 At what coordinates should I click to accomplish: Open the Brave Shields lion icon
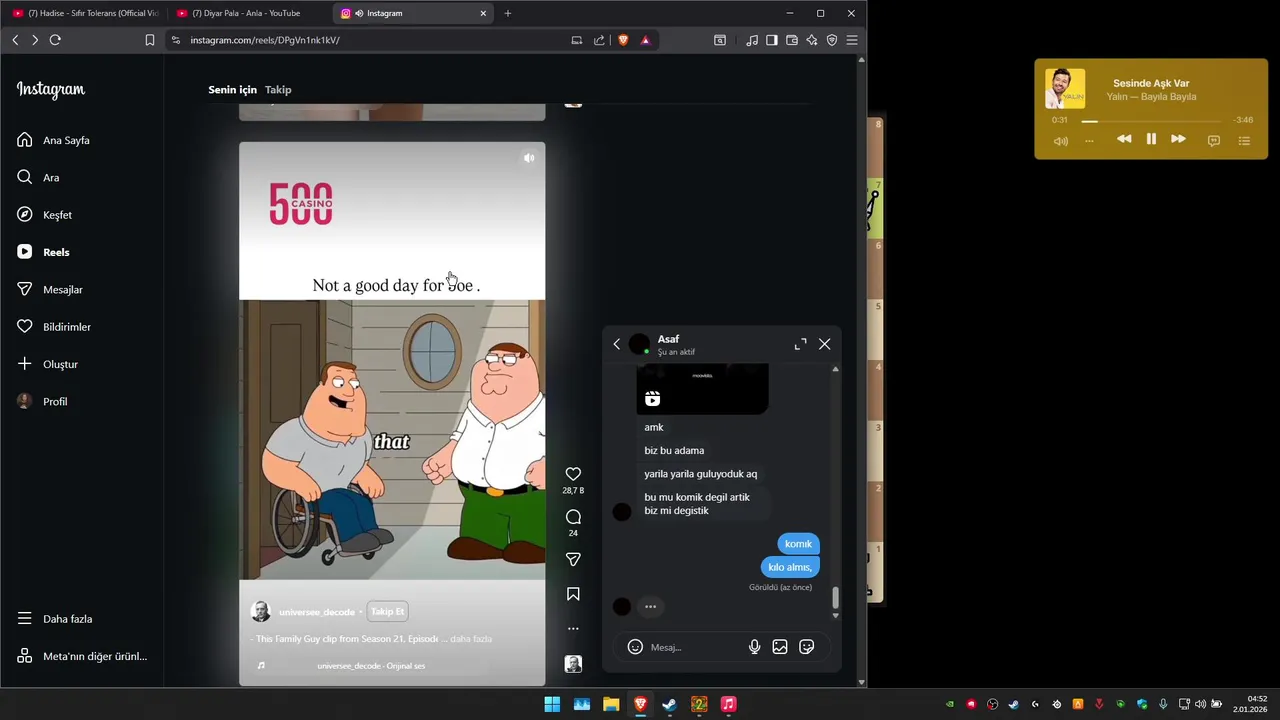[623, 40]
